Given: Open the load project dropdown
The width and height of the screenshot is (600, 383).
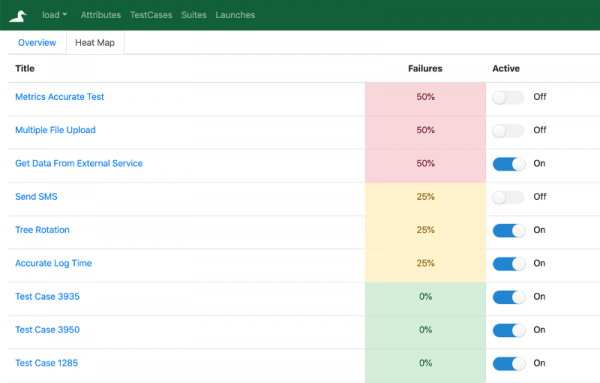Looking at the screenshot, I should 54,15.
